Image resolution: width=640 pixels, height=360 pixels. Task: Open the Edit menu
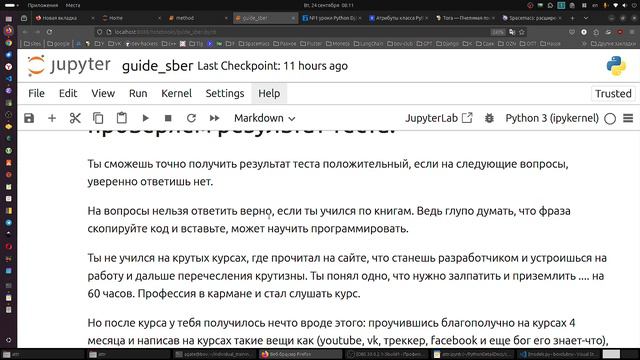(68, 93)
